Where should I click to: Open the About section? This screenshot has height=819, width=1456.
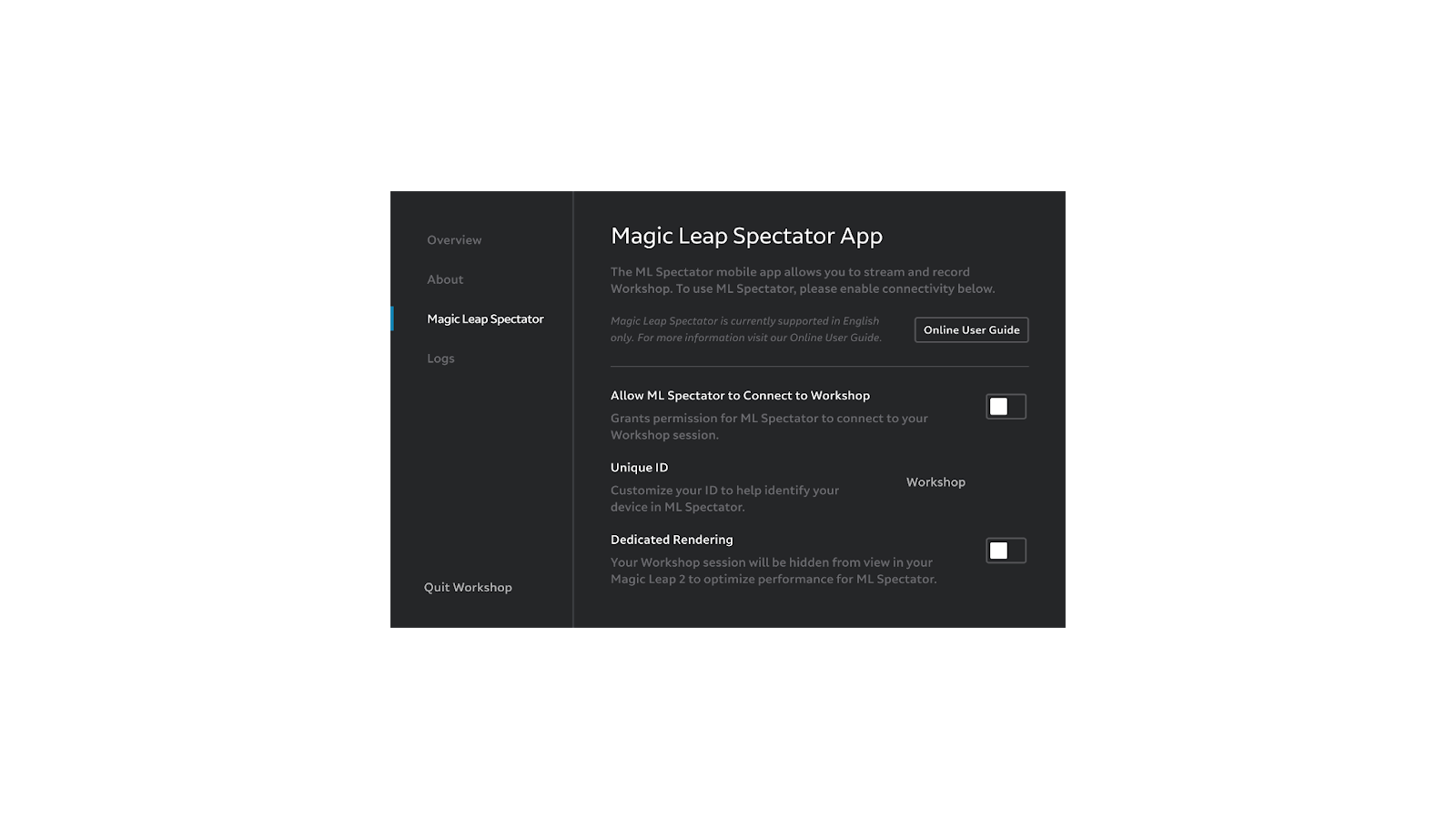coord(445,279)
